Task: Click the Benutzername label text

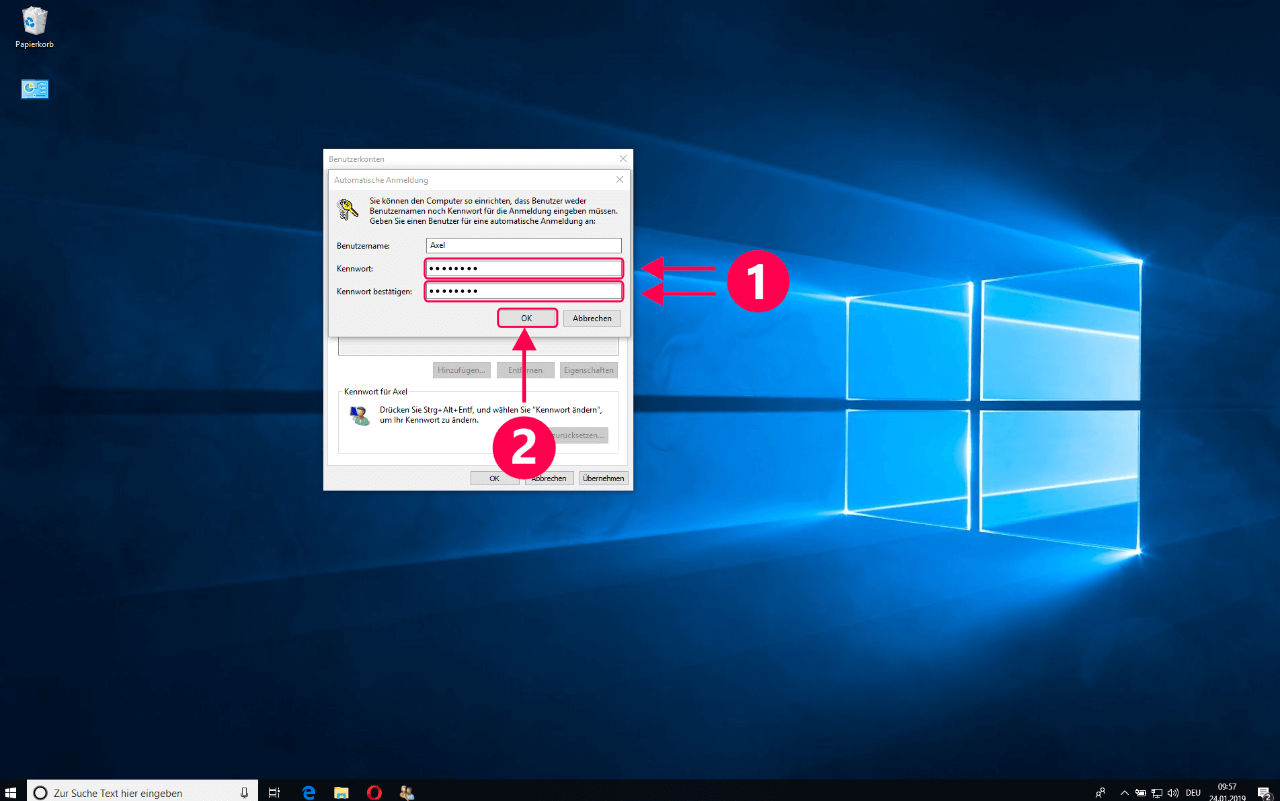Action: (363, 245)
